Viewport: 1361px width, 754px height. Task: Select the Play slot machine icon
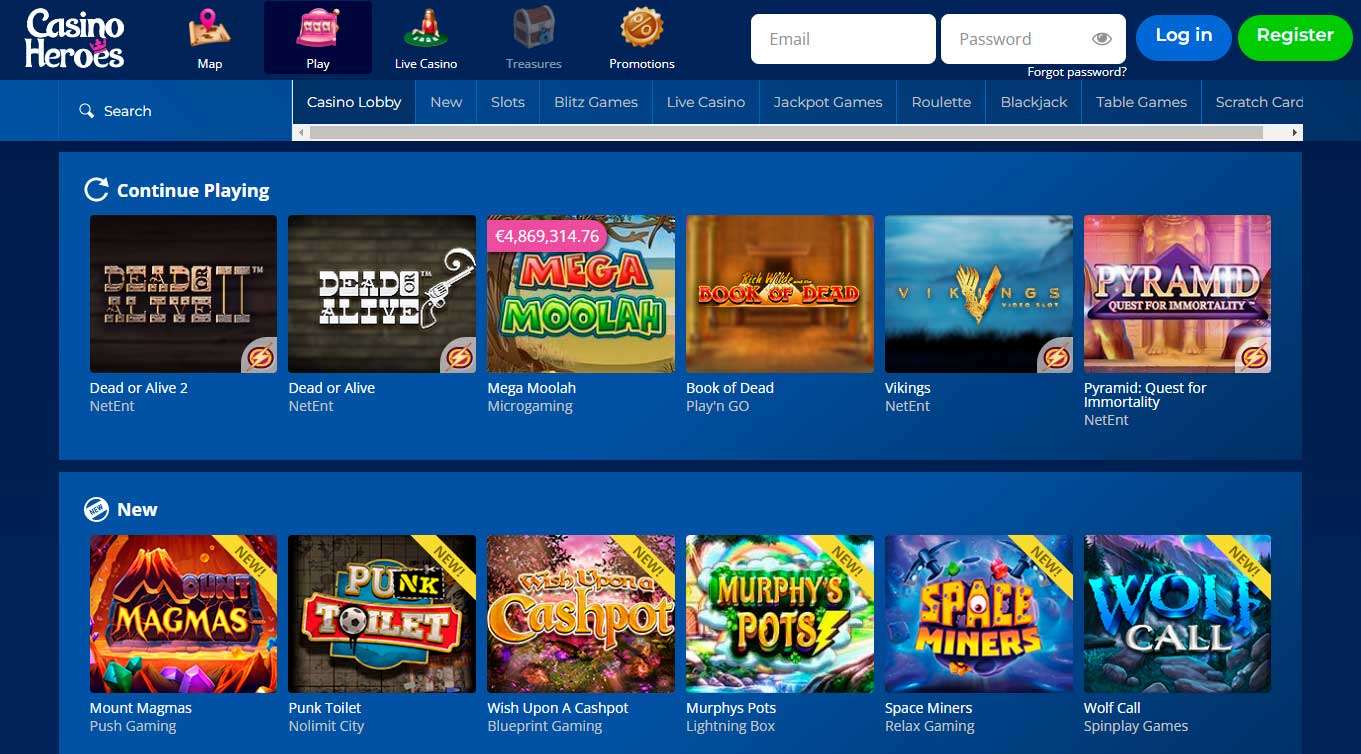(x=318, y=28)
